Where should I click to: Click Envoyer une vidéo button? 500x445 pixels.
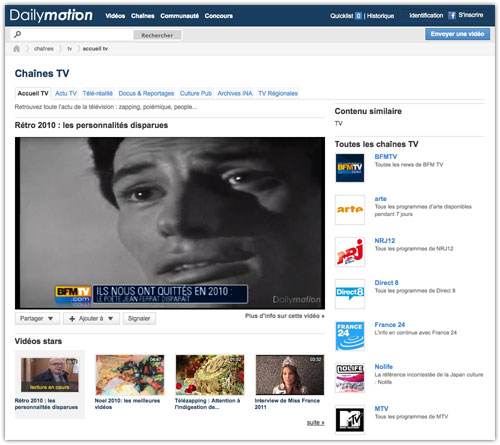tap(457, 34)
